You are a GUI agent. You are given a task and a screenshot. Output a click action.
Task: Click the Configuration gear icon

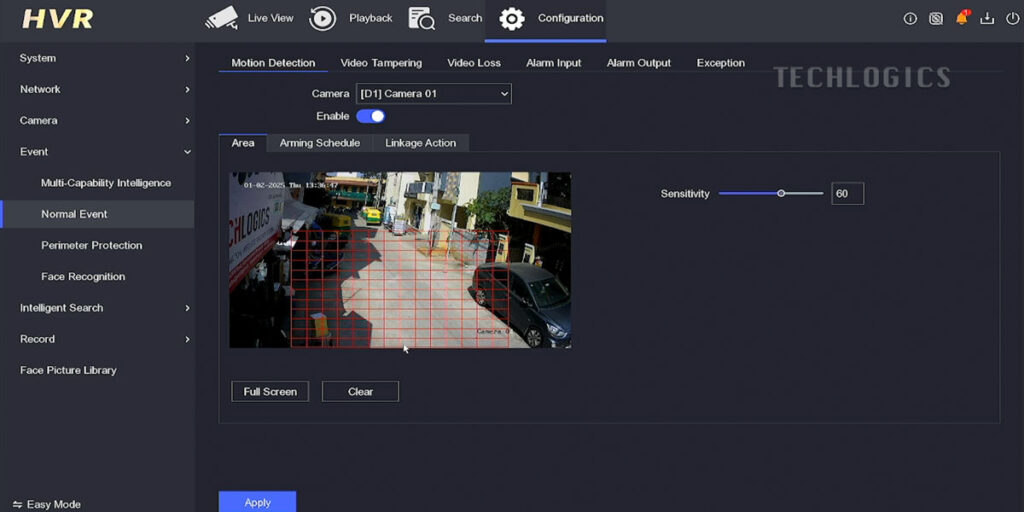point(512,18)
